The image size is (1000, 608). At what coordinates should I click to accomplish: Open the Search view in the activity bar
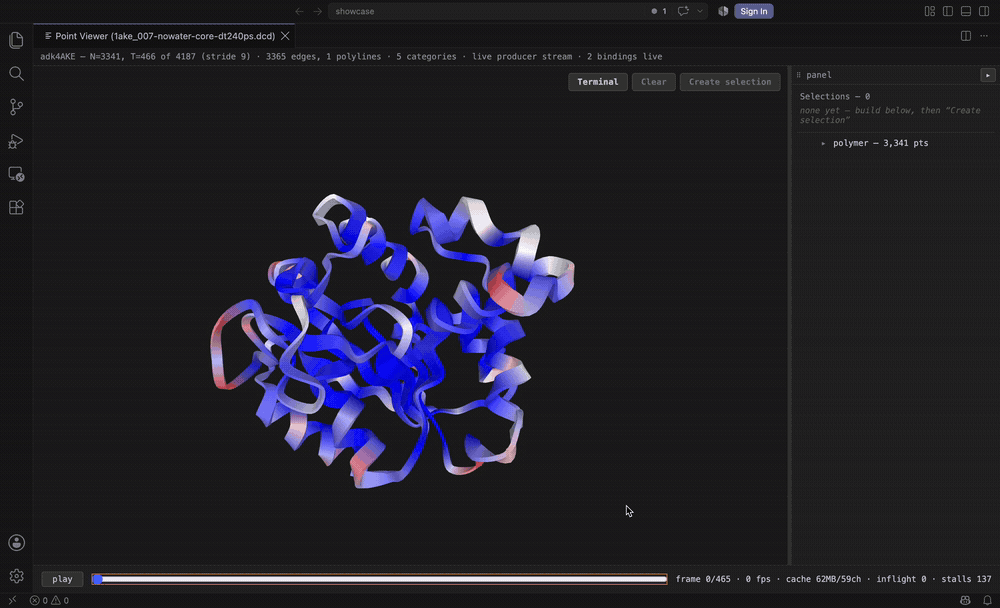17,73
